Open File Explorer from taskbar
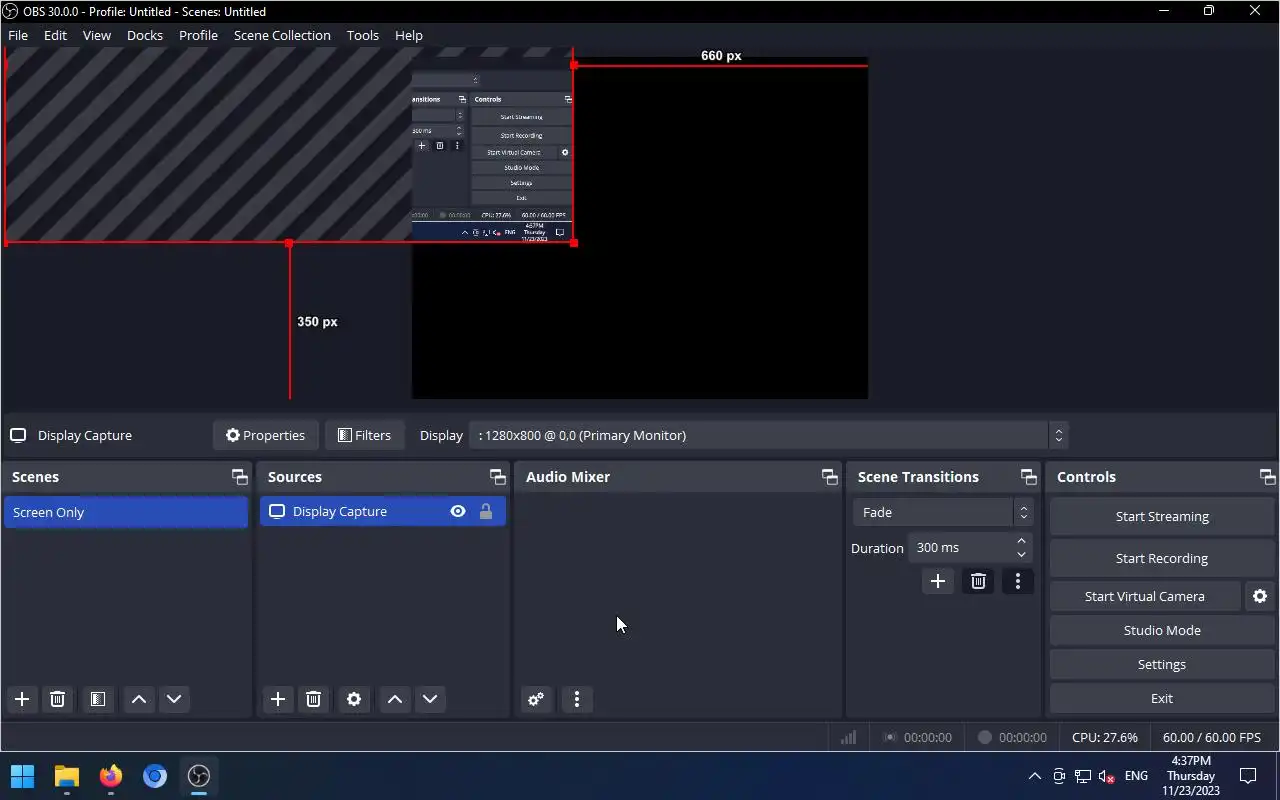 [67, 776]
